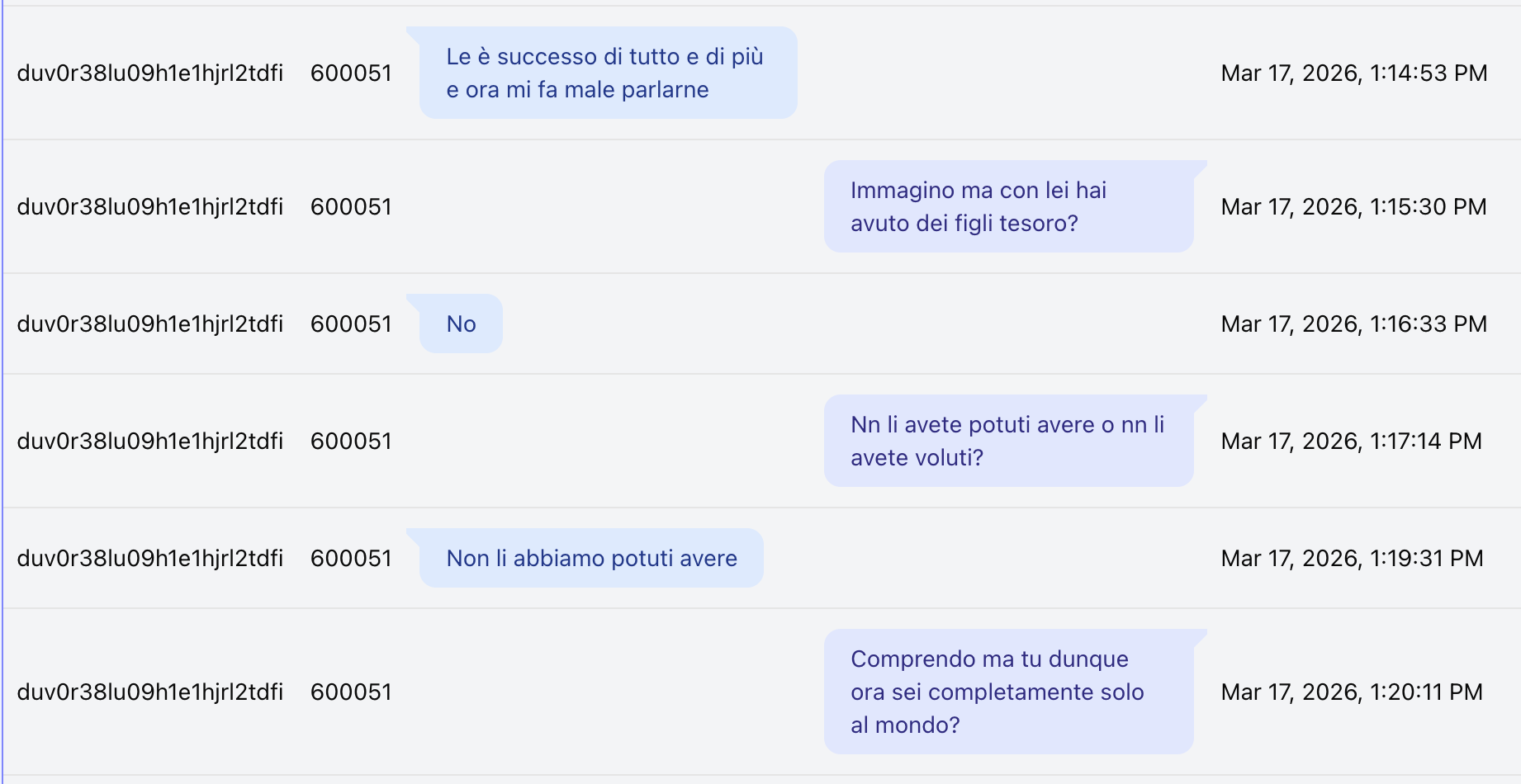Select the 600051 number in the 1:17:14 PM row
Screen dimensions: 1521x784
pyautogui.click(x=351, y=441)
